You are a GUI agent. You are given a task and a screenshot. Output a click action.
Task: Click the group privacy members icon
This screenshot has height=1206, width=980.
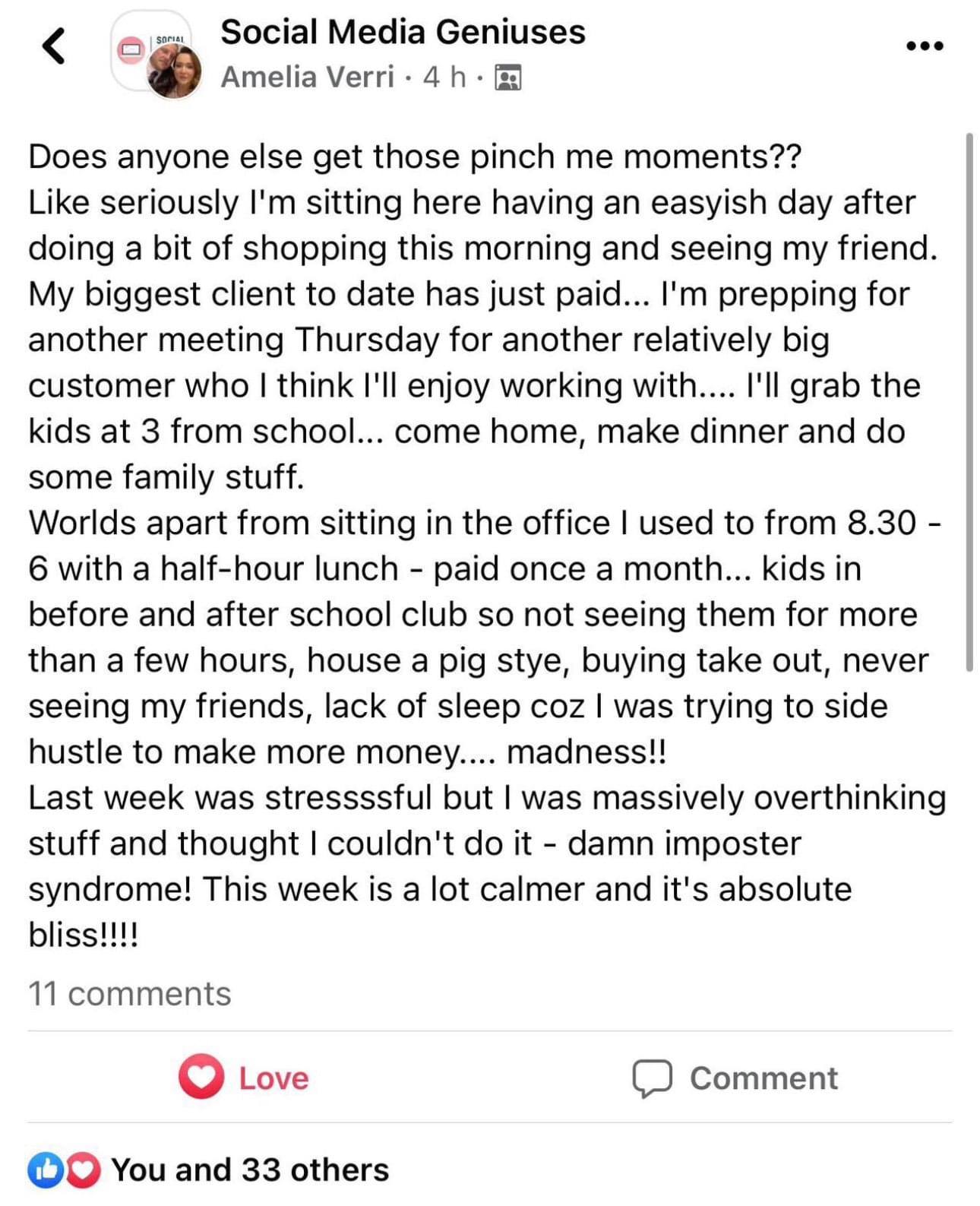tap(508, 78)
